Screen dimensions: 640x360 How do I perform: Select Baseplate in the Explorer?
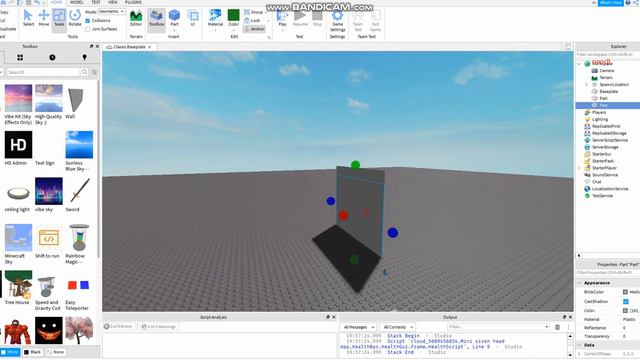608,91
